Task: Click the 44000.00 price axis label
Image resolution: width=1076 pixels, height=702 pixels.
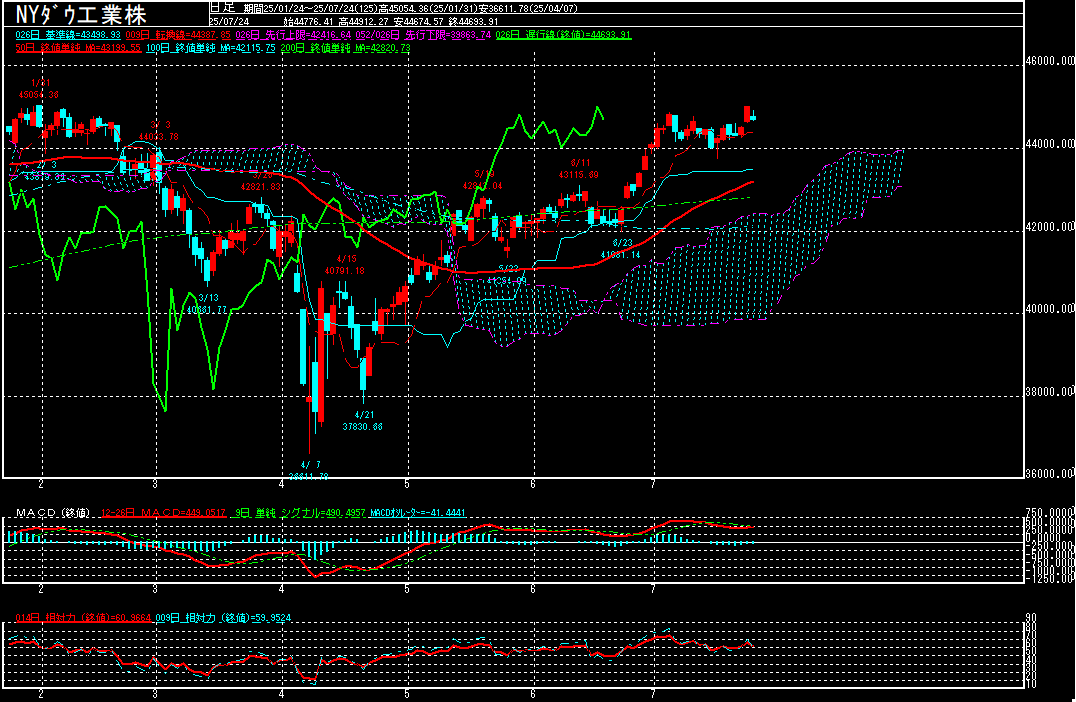Action: pyautogui.click(x=1049, y=144)
